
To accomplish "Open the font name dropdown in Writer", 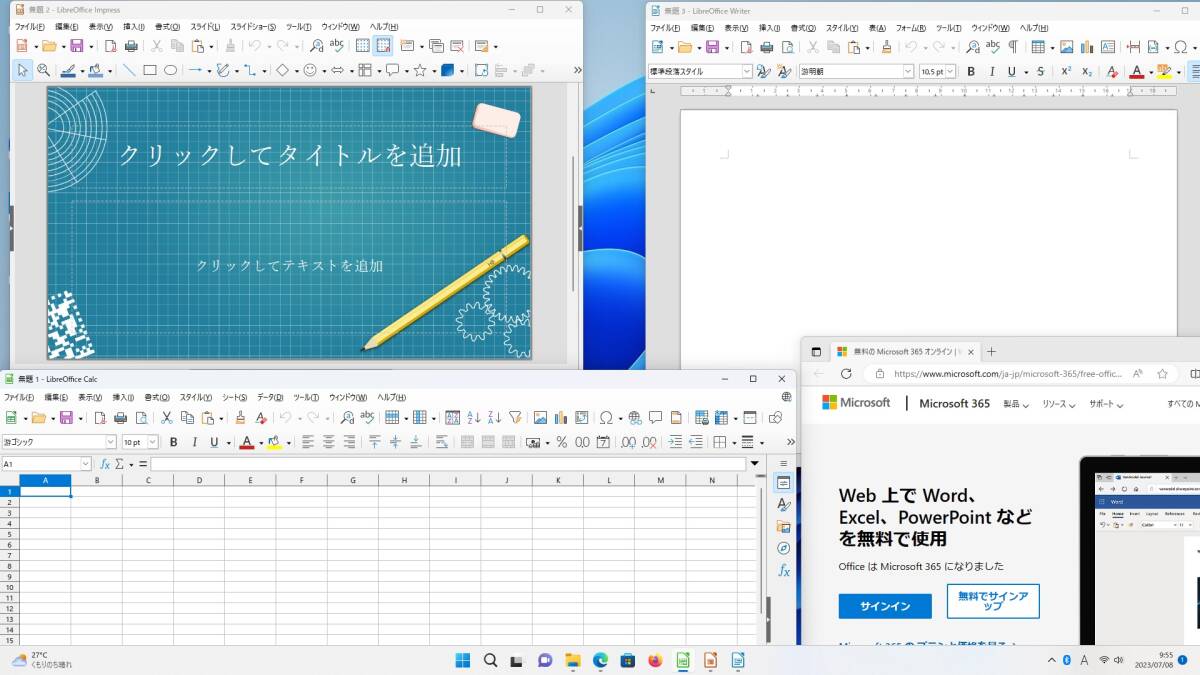I will click(x=908, y=71).
